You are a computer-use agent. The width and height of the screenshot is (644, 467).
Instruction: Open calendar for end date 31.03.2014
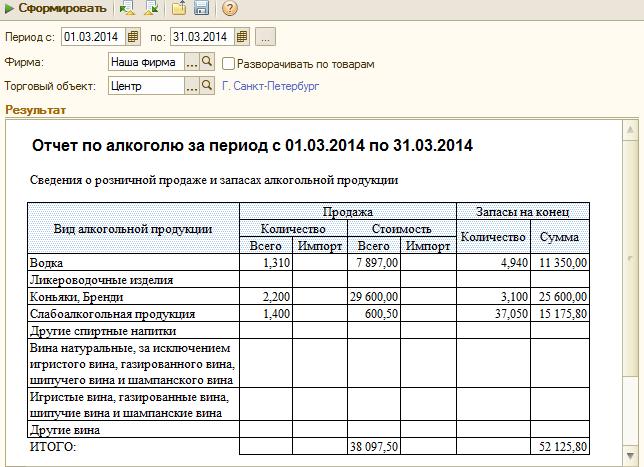(242, 37)
